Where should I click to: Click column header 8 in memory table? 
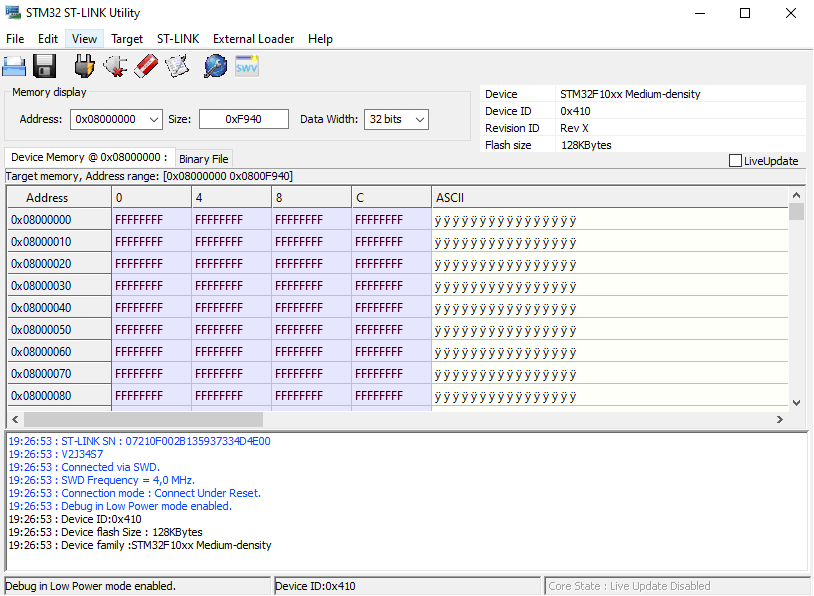pos(311,198)
